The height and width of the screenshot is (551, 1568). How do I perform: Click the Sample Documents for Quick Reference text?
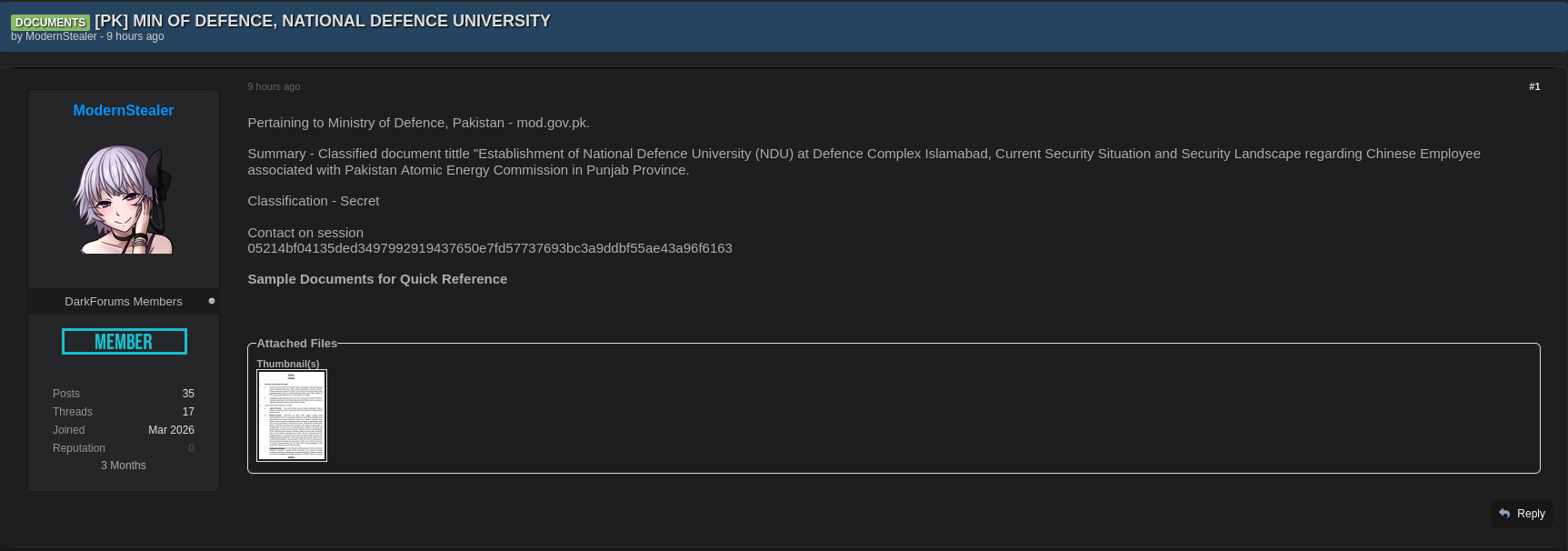pos(377,279)
